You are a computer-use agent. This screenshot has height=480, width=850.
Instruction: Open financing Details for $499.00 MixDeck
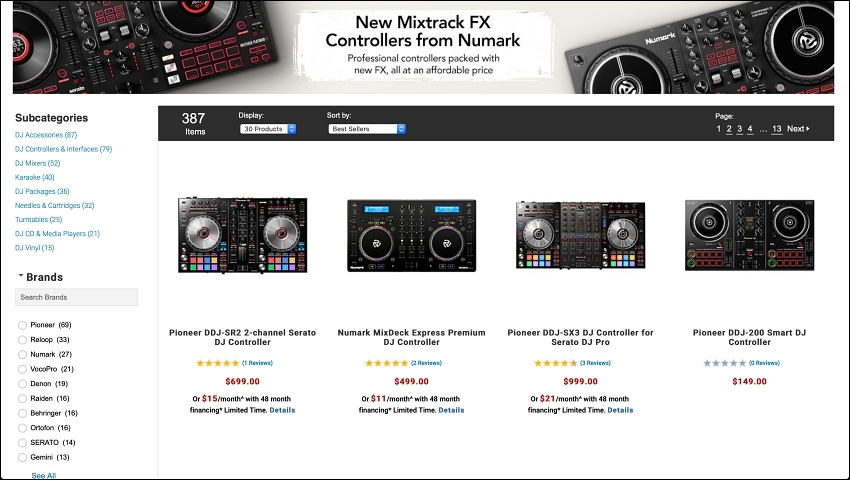[x=452, y=410]
